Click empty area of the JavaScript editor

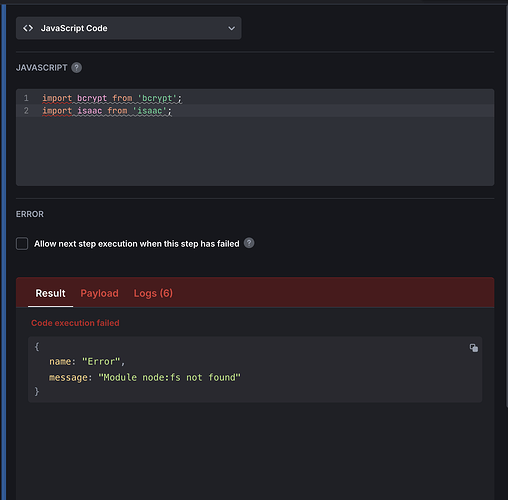pyautogui.click(x=255, y=151)
